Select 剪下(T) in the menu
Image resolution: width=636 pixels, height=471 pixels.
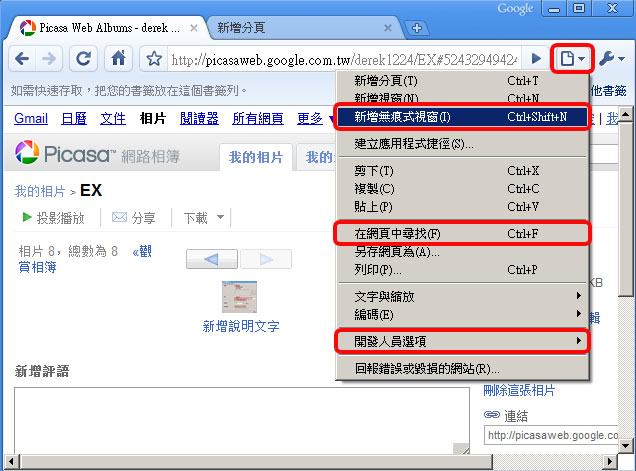(x=462, y=171)
